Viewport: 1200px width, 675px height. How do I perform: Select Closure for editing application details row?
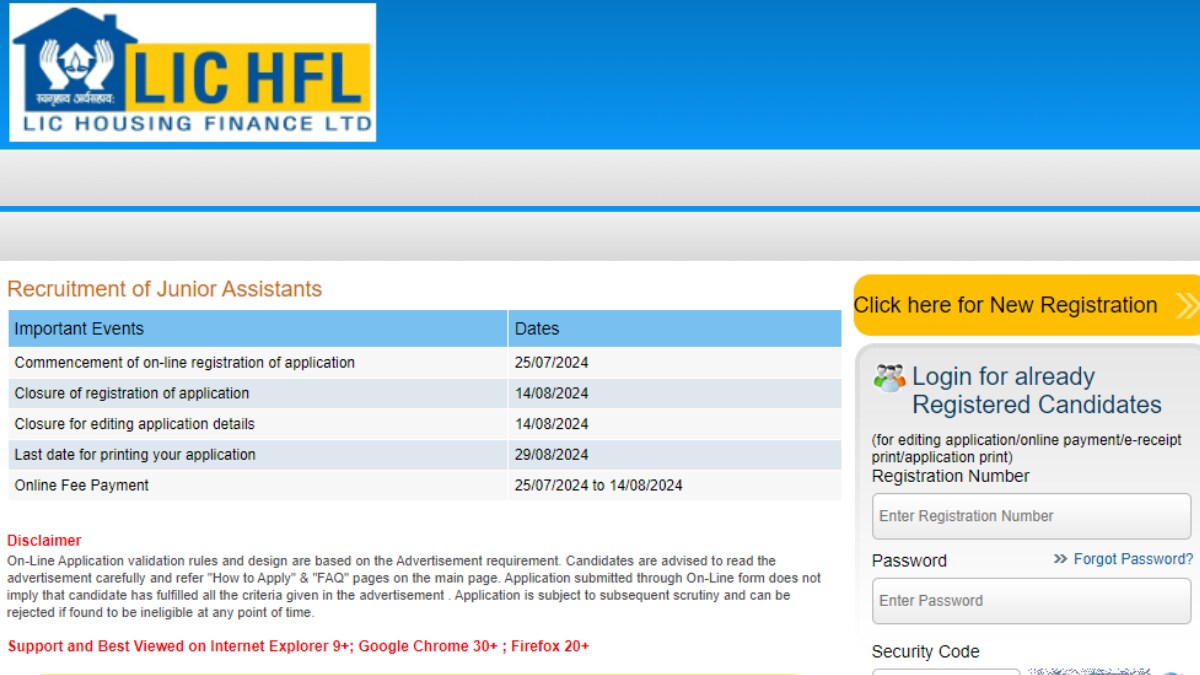425,424
